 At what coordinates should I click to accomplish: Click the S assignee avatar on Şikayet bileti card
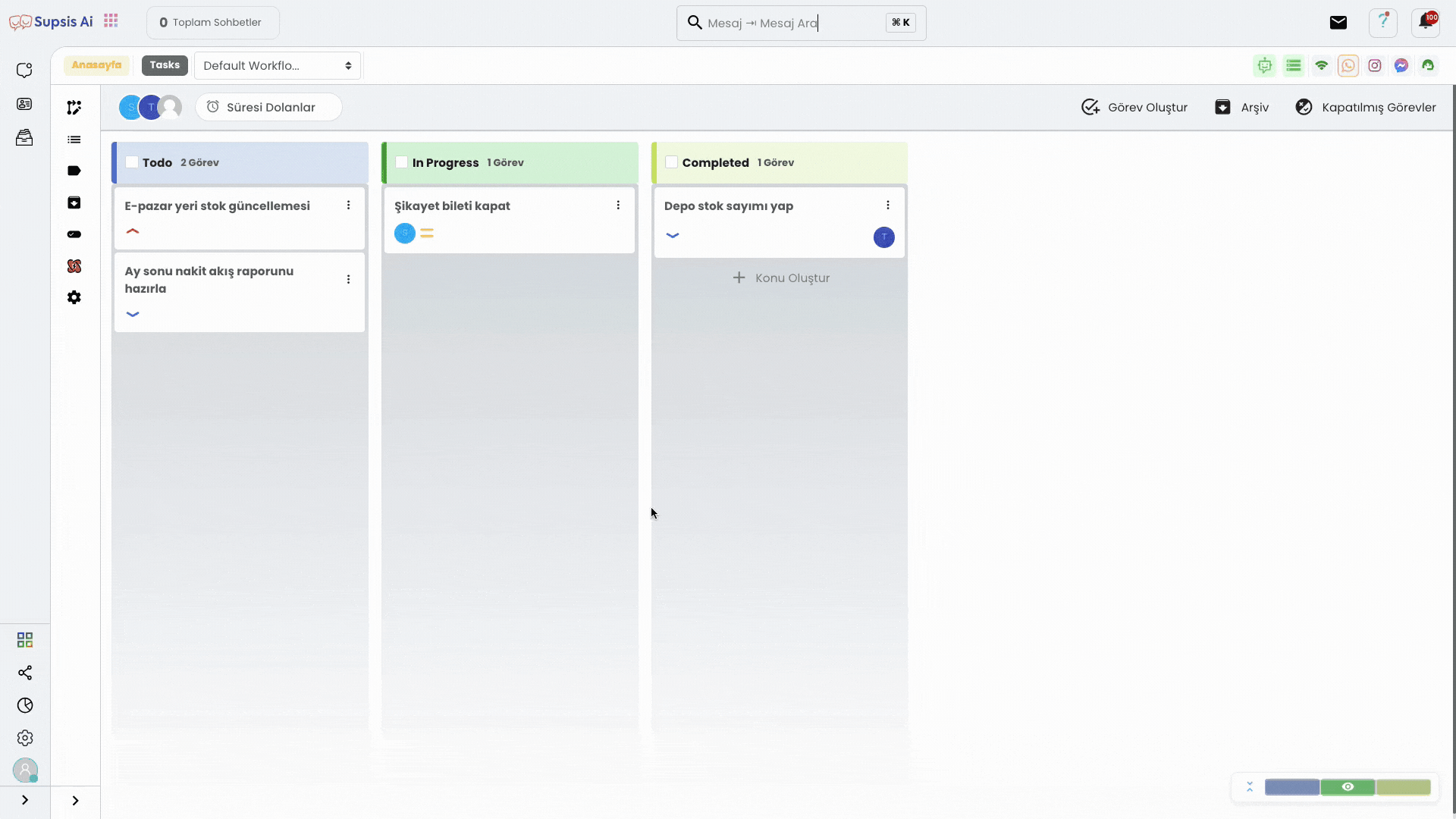[405, 233]
